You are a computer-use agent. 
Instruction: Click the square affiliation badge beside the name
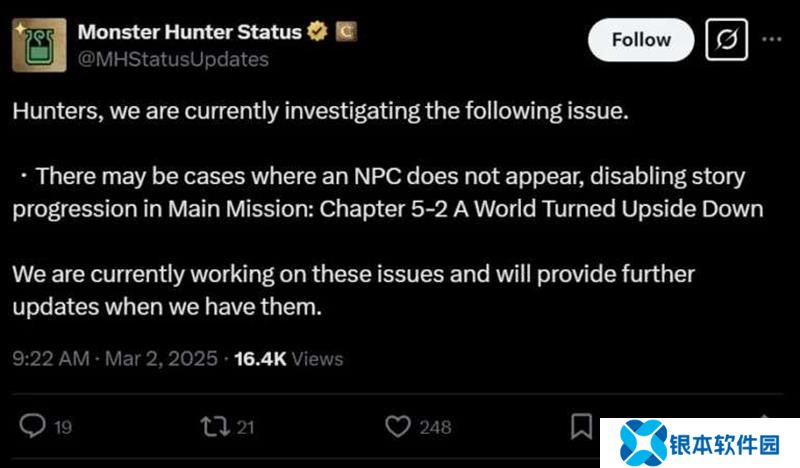[x=343, y=32]
